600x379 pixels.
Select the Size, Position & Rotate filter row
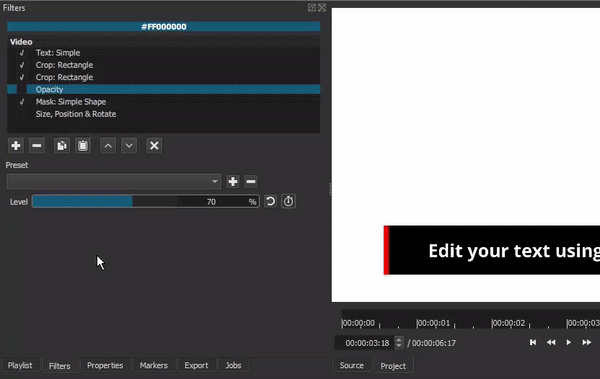pyautogui.click(x=164, y=114)
